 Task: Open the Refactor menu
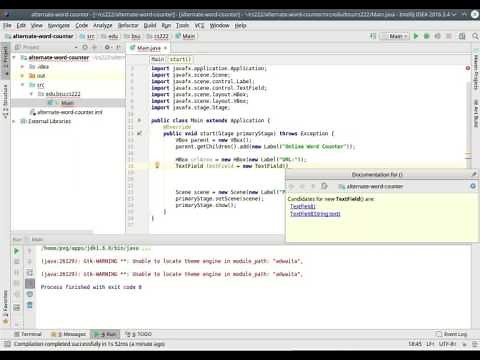coord(128,25)
